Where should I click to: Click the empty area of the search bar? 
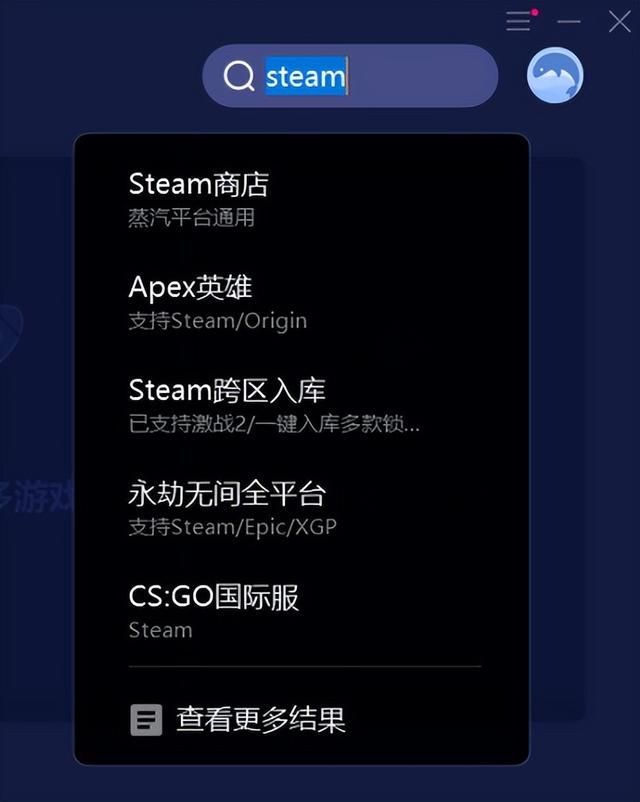coord(422,76)
